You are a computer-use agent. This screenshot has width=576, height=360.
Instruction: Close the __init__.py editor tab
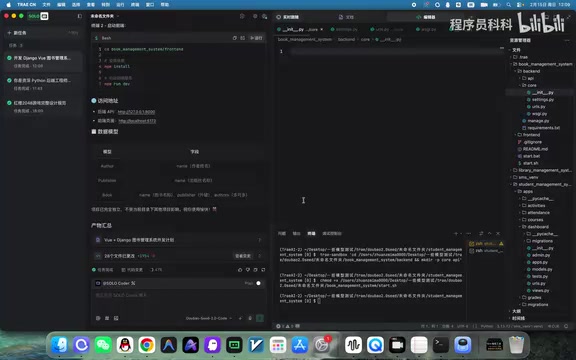click(x=322, y=29)
